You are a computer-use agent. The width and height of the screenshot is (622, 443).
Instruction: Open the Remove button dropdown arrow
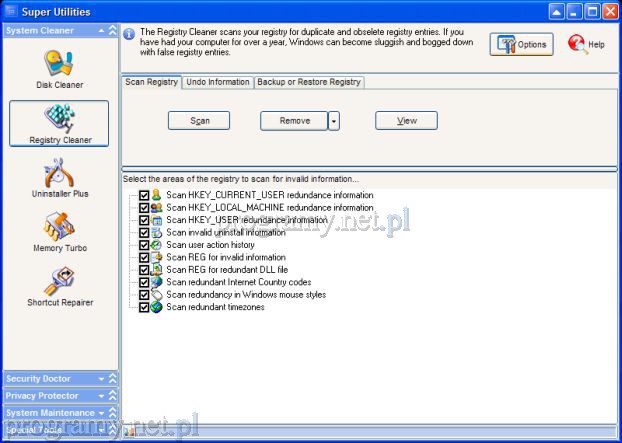[334, 121]
